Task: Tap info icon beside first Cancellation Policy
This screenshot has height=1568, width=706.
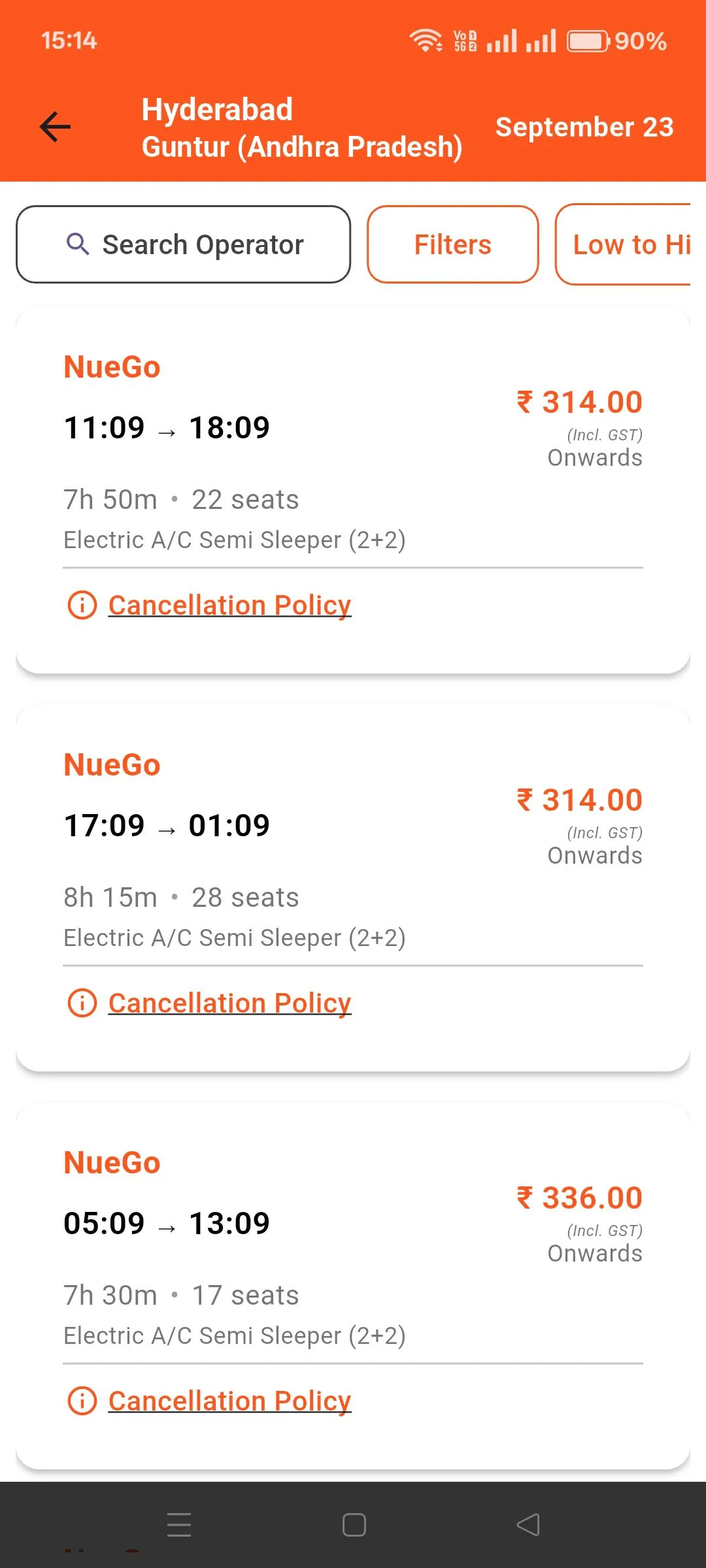Action: click(82, 605)
